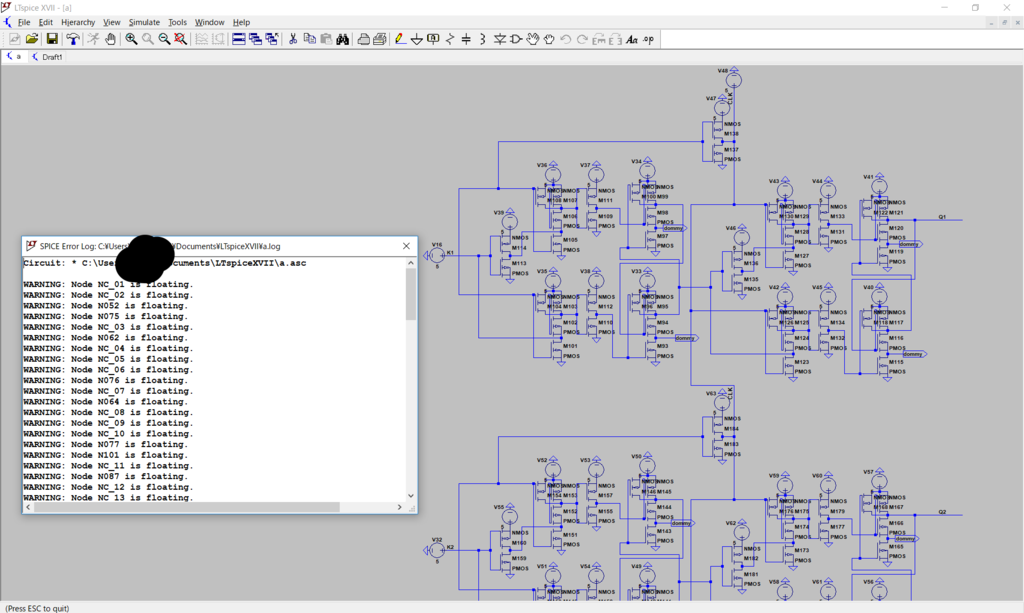Select the Draw Wire pencil tool
The width and height of the screenshot is (1024, 613).
point(400,39)
